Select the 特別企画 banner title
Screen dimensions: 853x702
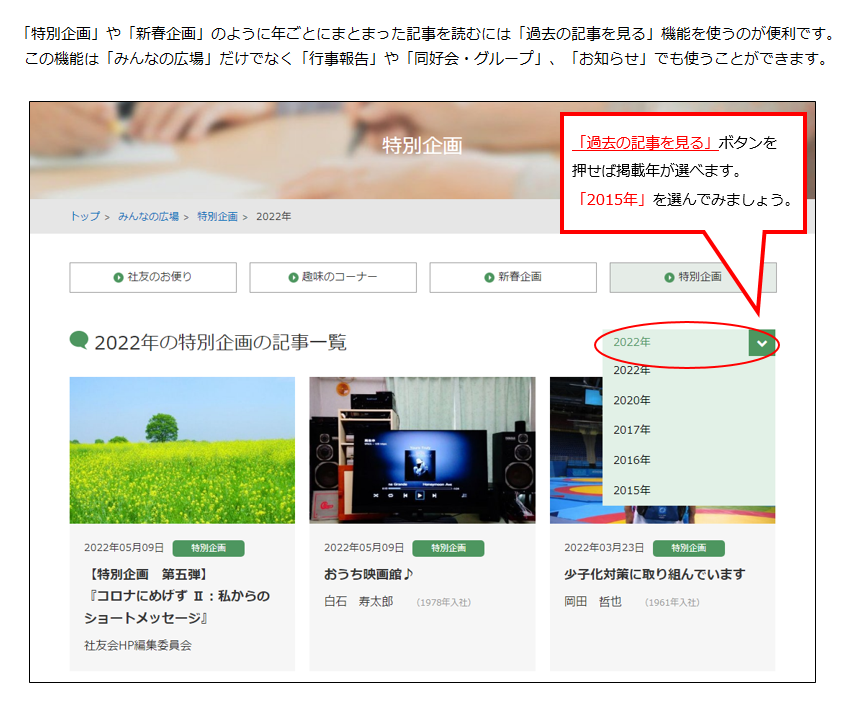click(x=422, y=146)
